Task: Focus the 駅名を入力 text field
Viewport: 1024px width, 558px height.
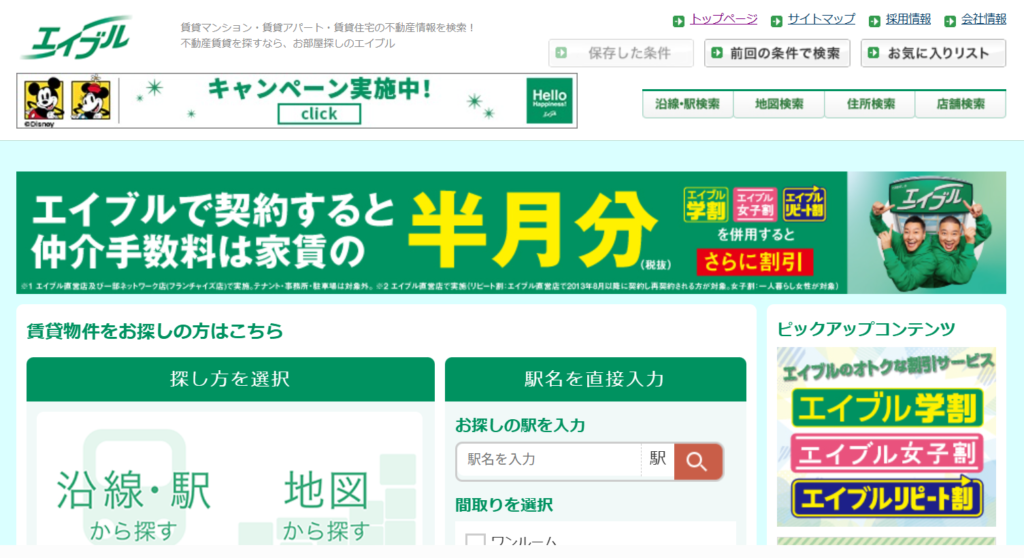Action: pos(549,461)
